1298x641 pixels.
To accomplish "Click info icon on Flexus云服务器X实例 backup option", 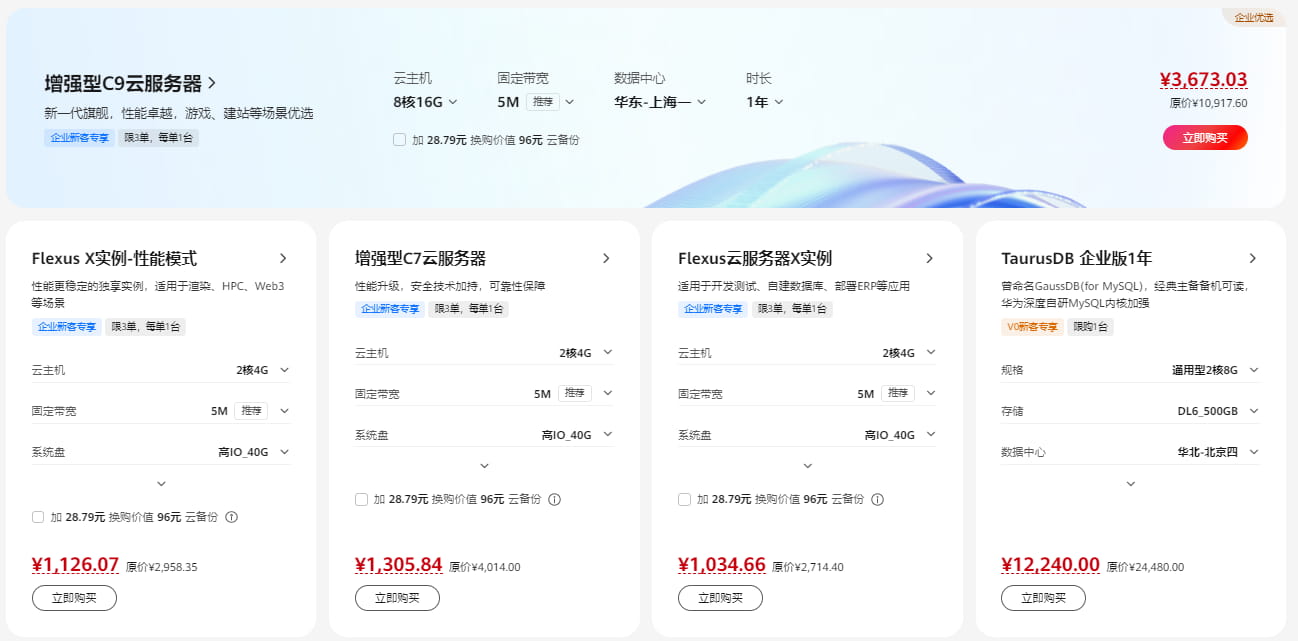I will (x=878, y=499).
